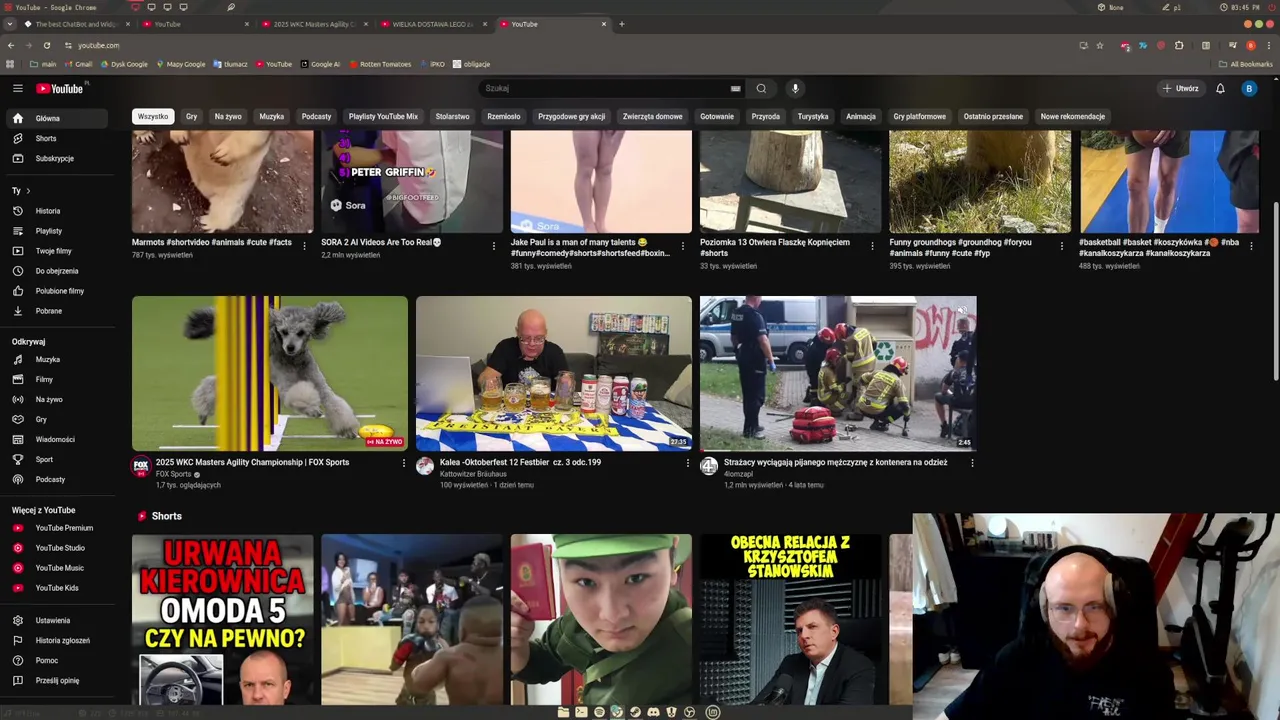This screenshot has width=1280, height=720.
Task: Select the Gry filter chip
Action: click(x=191, y=116)
